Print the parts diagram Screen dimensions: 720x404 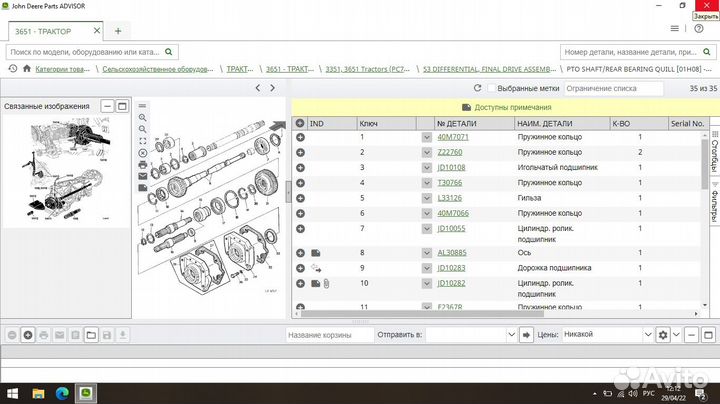(143, 164)
